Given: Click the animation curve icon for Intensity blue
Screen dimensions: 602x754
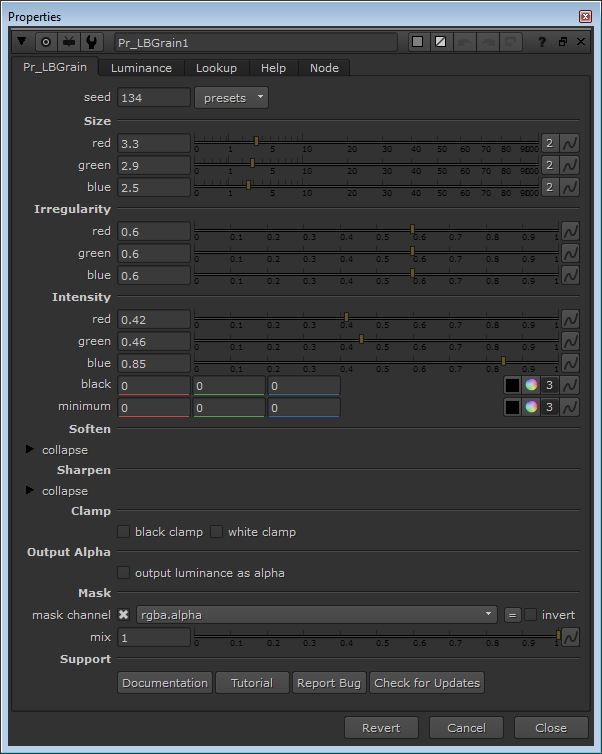Looking at the screenshot, I should (x=570, y=364).
